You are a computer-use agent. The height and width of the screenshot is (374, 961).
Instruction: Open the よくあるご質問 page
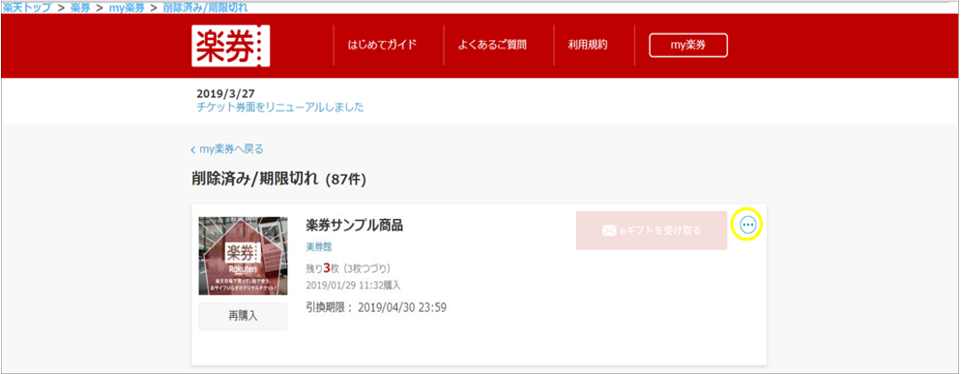[492, 45]
